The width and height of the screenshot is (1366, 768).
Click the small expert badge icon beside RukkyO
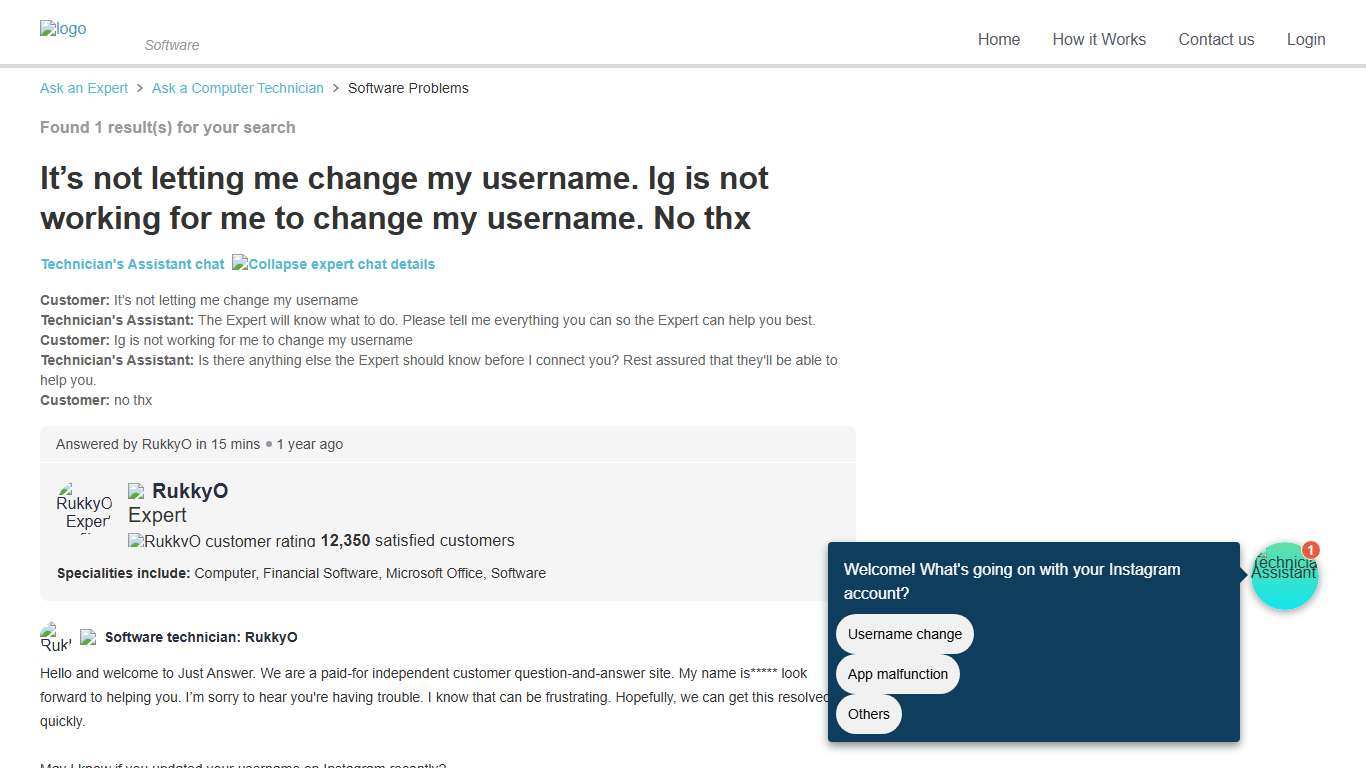coord(136,491)
